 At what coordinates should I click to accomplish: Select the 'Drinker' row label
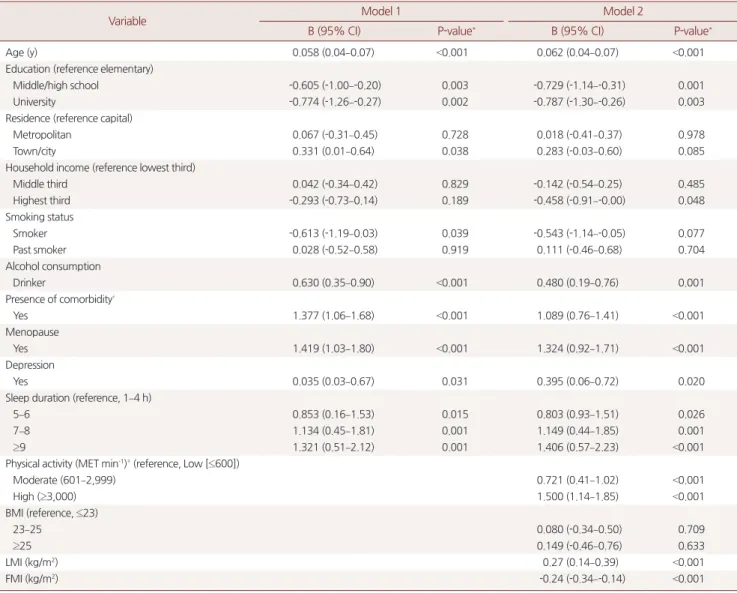pos(29,283)
